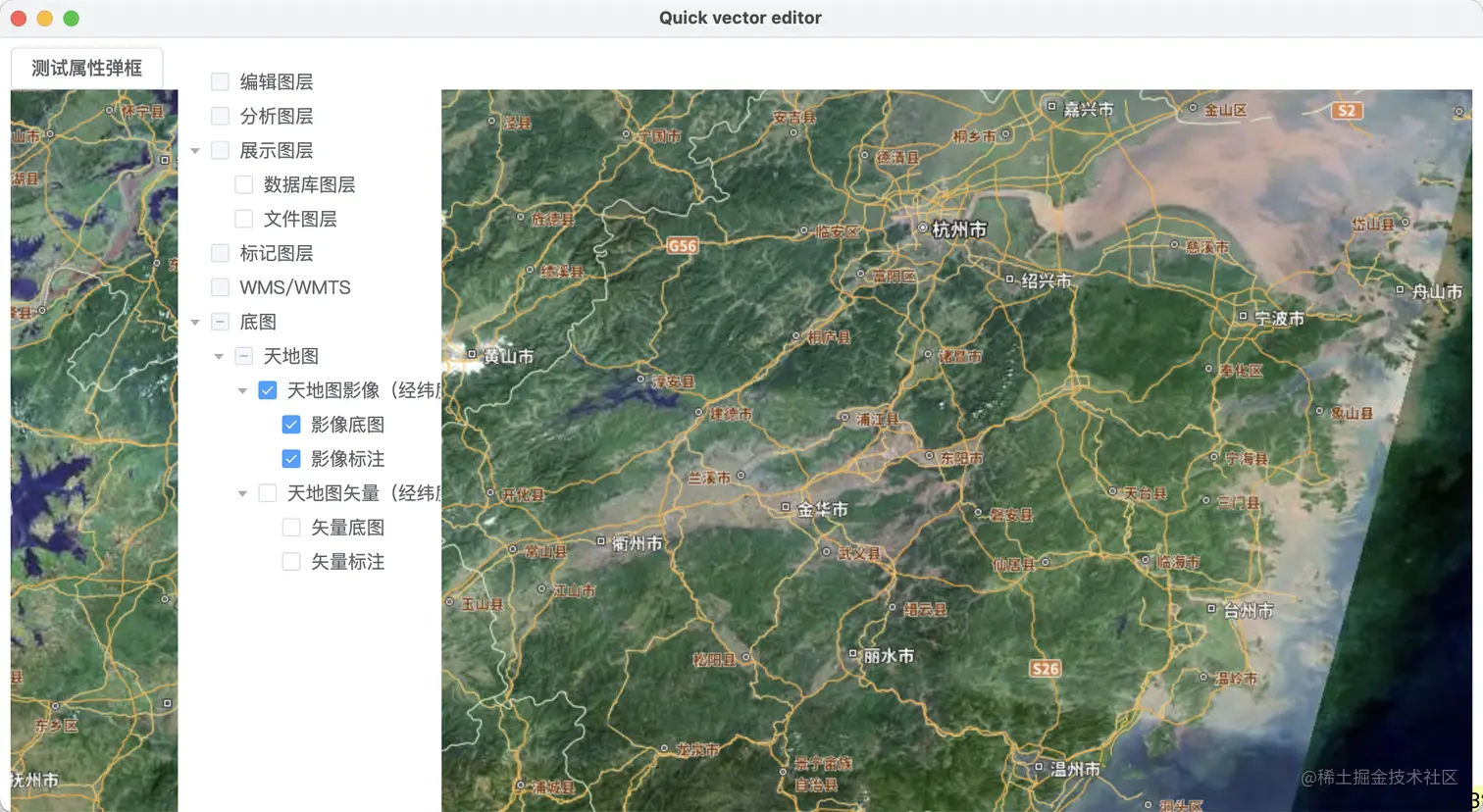
Task: Tick the 分析图层 checkbox
Action: click(x=221, y=116)
